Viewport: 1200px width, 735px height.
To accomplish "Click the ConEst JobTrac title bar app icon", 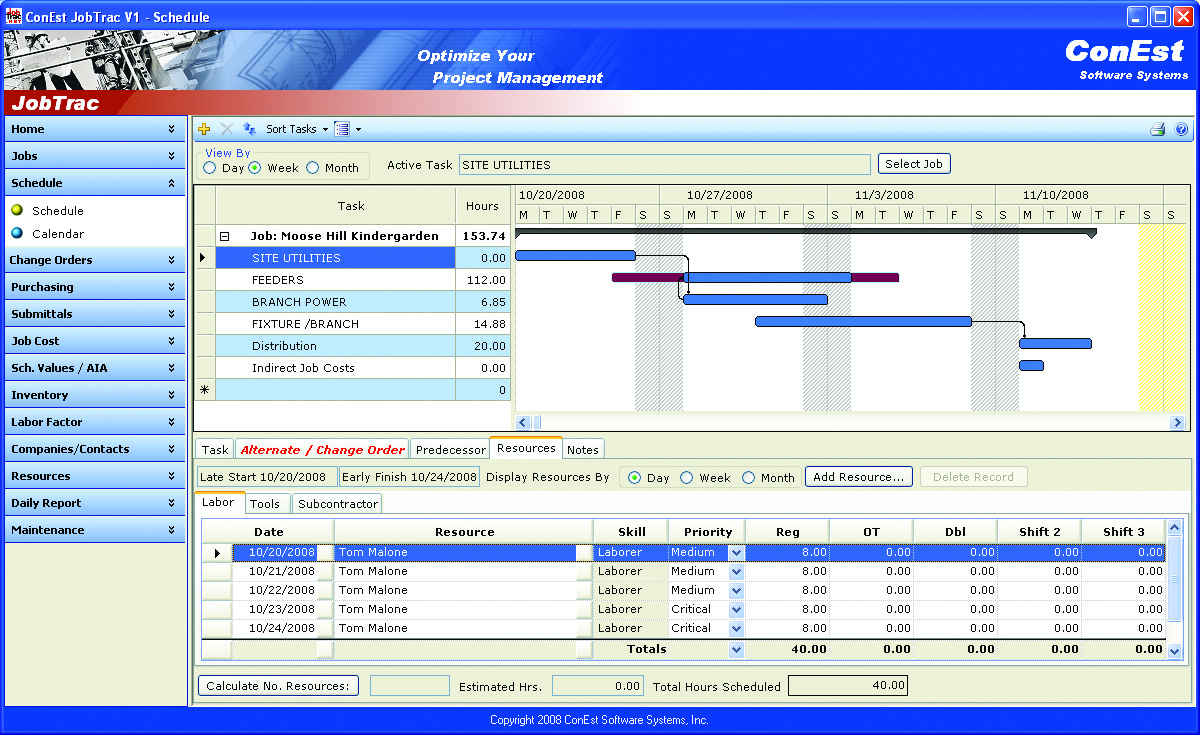I will point(13,16).
